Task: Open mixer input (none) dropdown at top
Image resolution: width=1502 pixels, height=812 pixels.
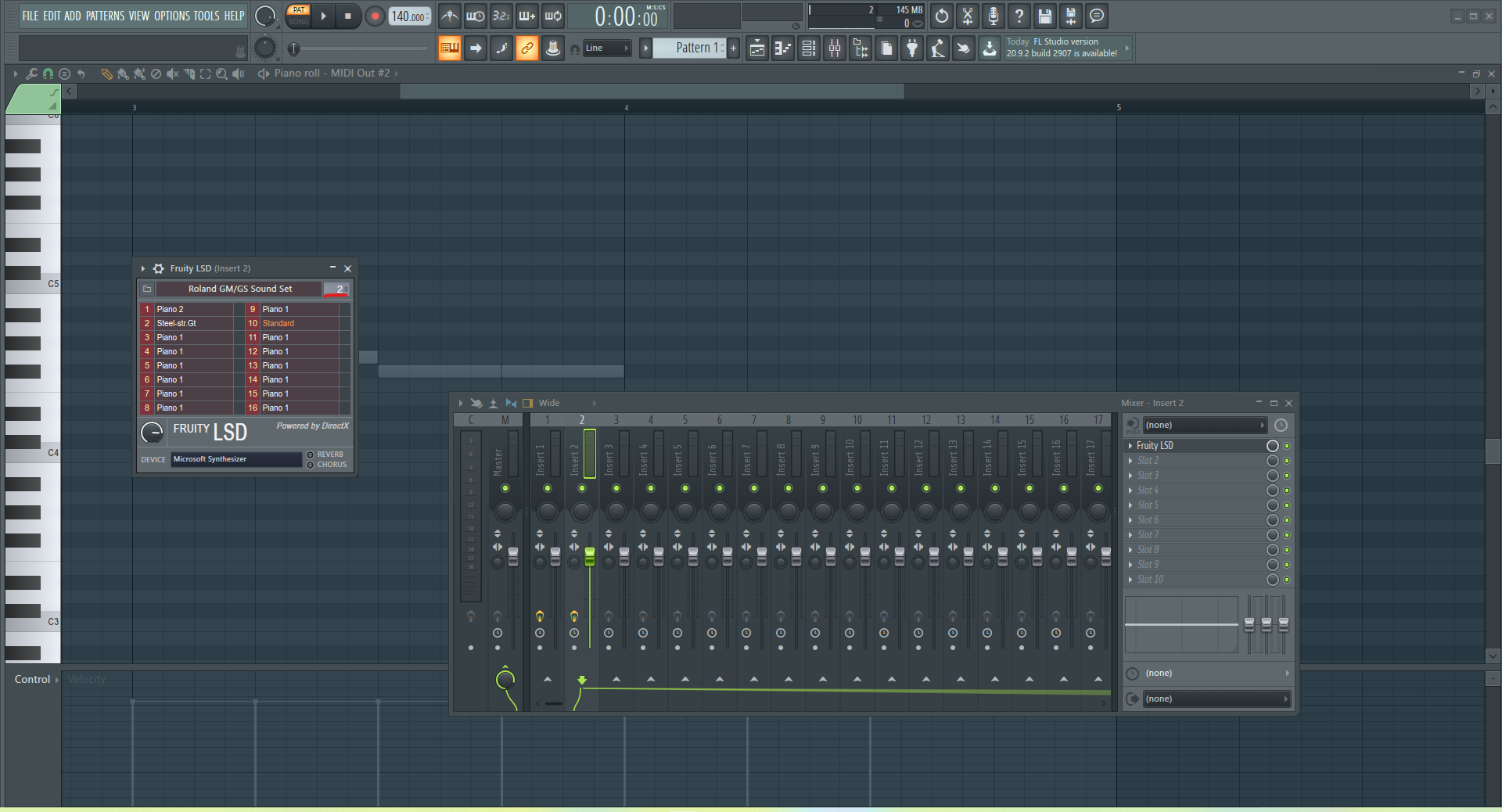Action: point(1204,426)
